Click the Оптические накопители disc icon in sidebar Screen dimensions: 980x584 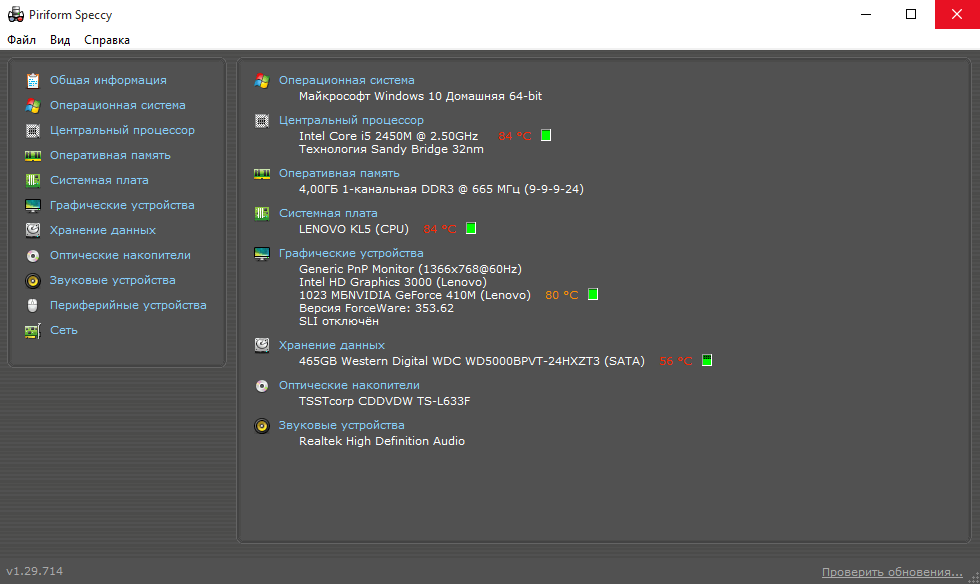pos(32,256)
